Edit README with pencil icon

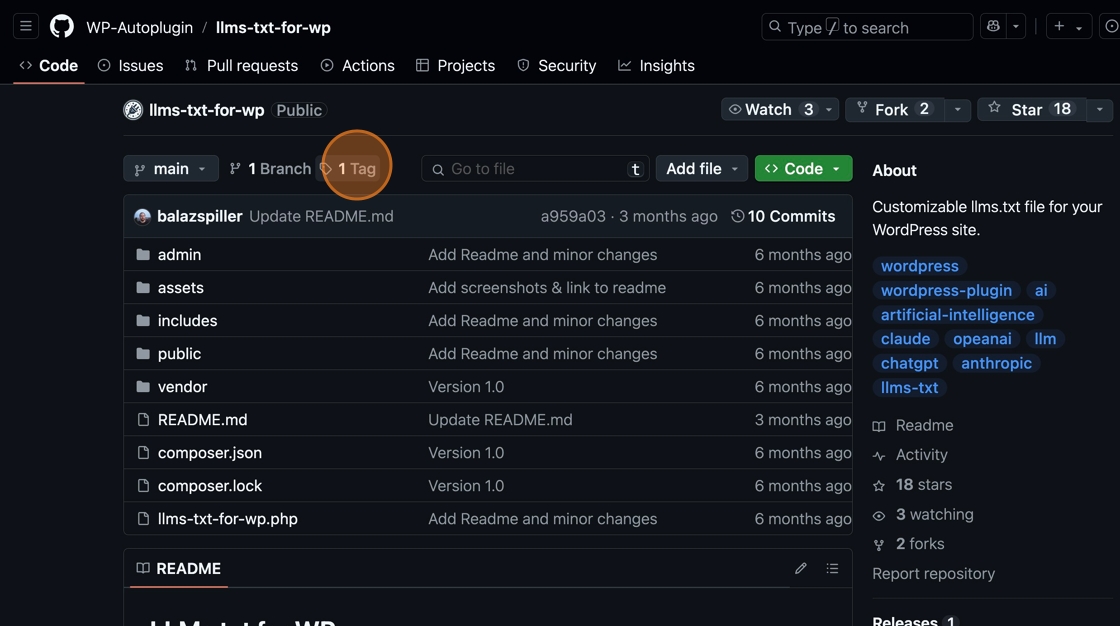[x=800, y=569]
